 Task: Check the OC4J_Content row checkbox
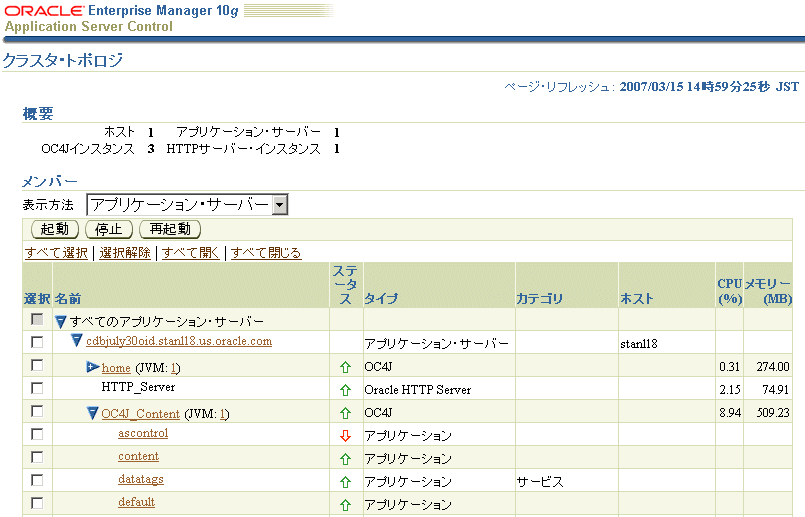point(37,411)
